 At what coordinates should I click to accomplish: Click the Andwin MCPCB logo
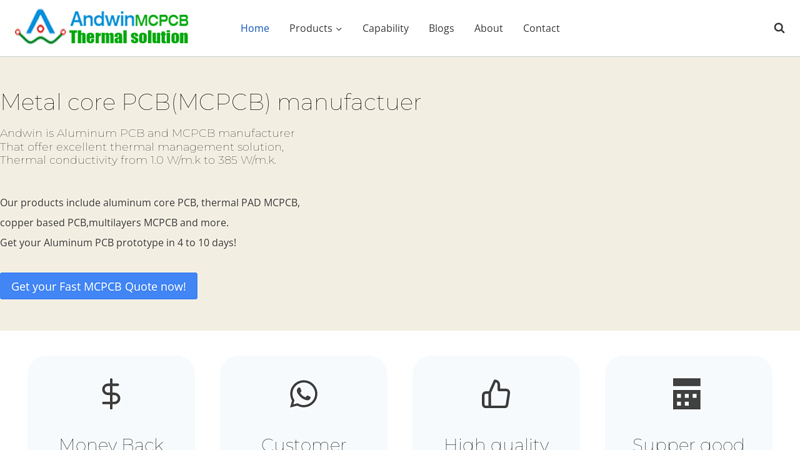102,27
